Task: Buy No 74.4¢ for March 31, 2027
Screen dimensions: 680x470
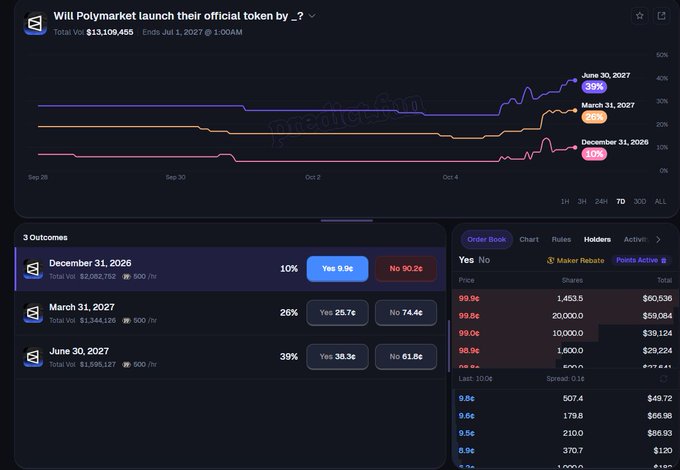Action: (x=406, y=313)
